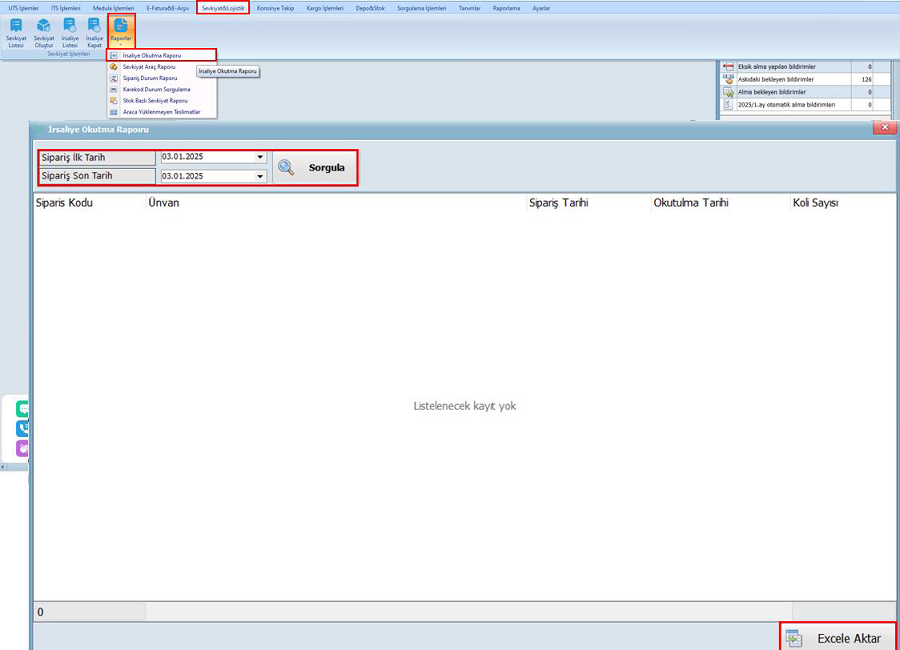The width and height of the screenshot is (900, 650).
Task: Click the Alma bekleyen bildirimler icon
Action: pyautogui.click(x=728, y=92)
